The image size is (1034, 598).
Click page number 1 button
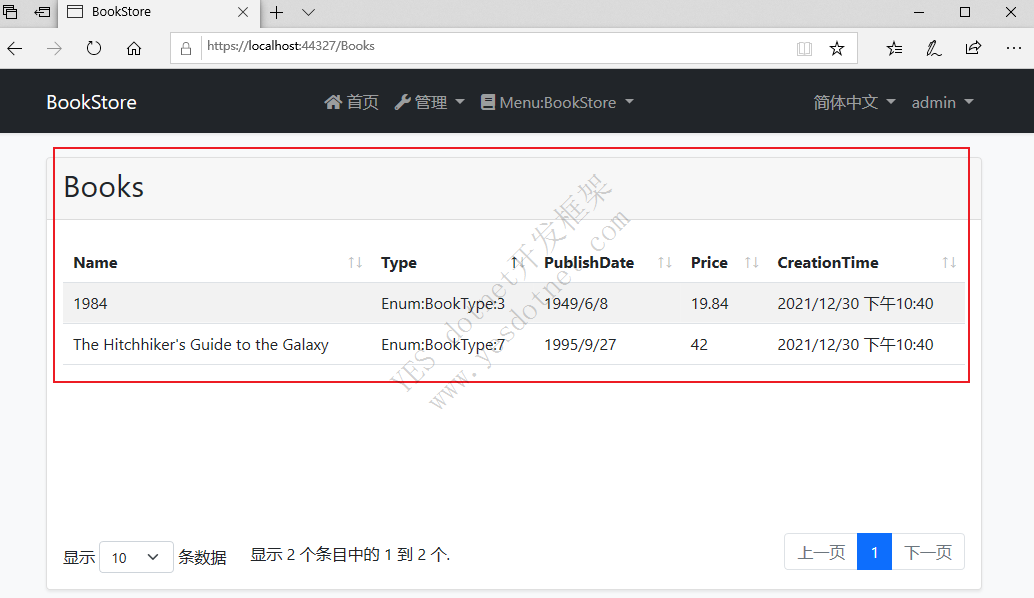[874, 552]
